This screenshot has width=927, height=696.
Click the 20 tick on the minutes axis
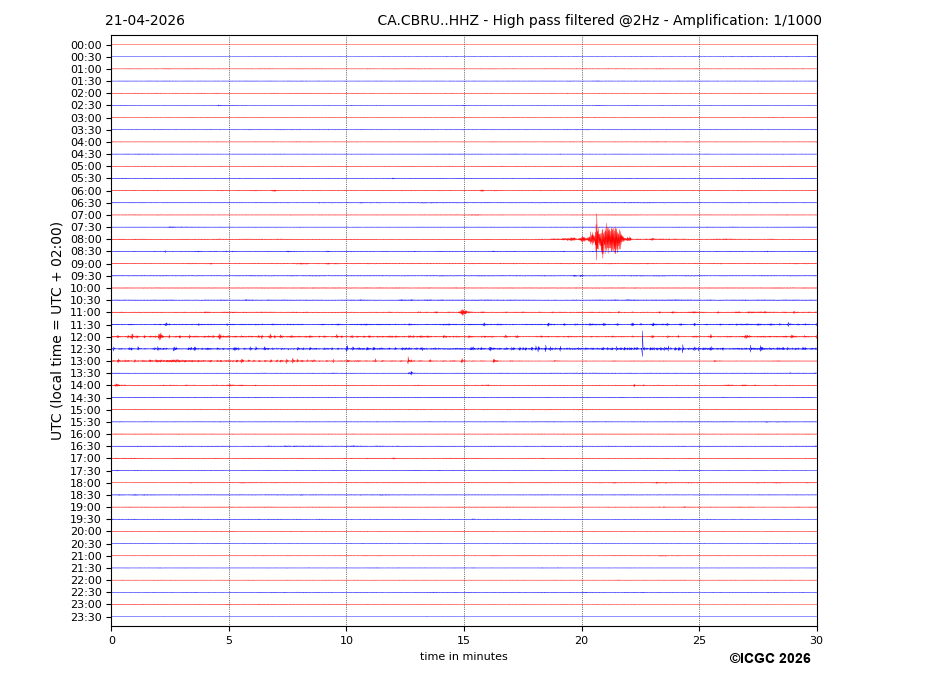[581, 640]
